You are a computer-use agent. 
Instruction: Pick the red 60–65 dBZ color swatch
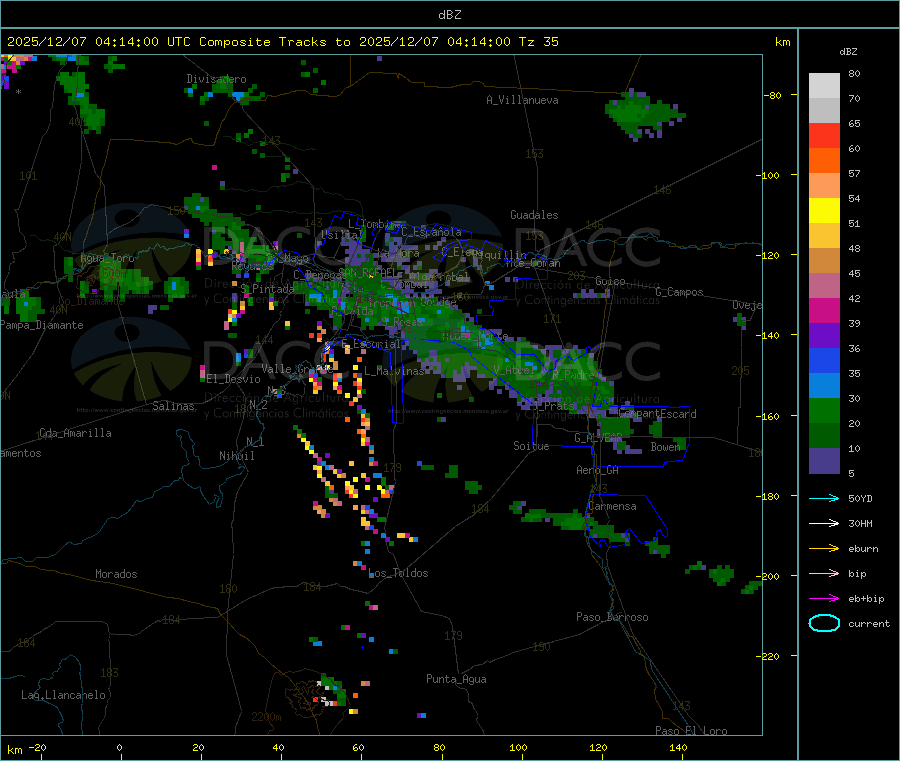pos(824,135)
